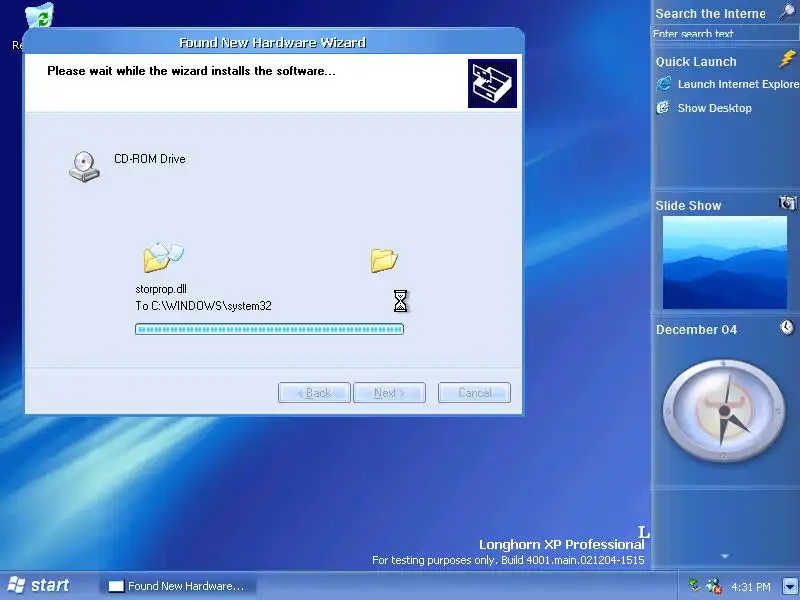Click the Quick Launch lightning bolt icon

coord(788,59)
